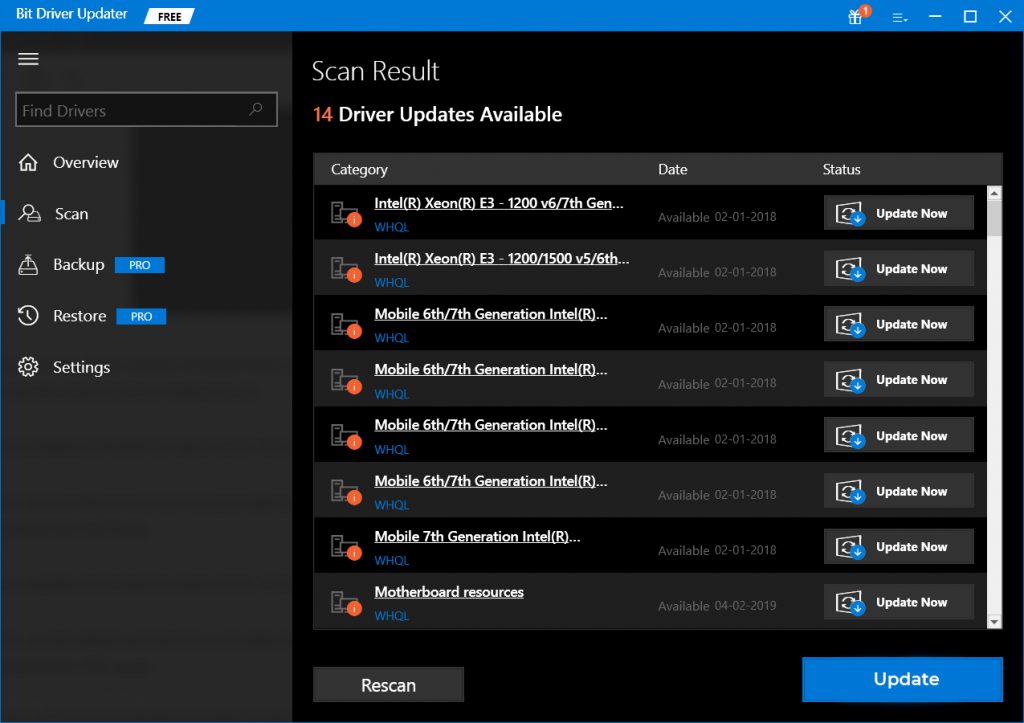The width and height of the screenshot is (1024, 723).
Task: Open Settings via the gear icon
Action: [x=26, y=366]
